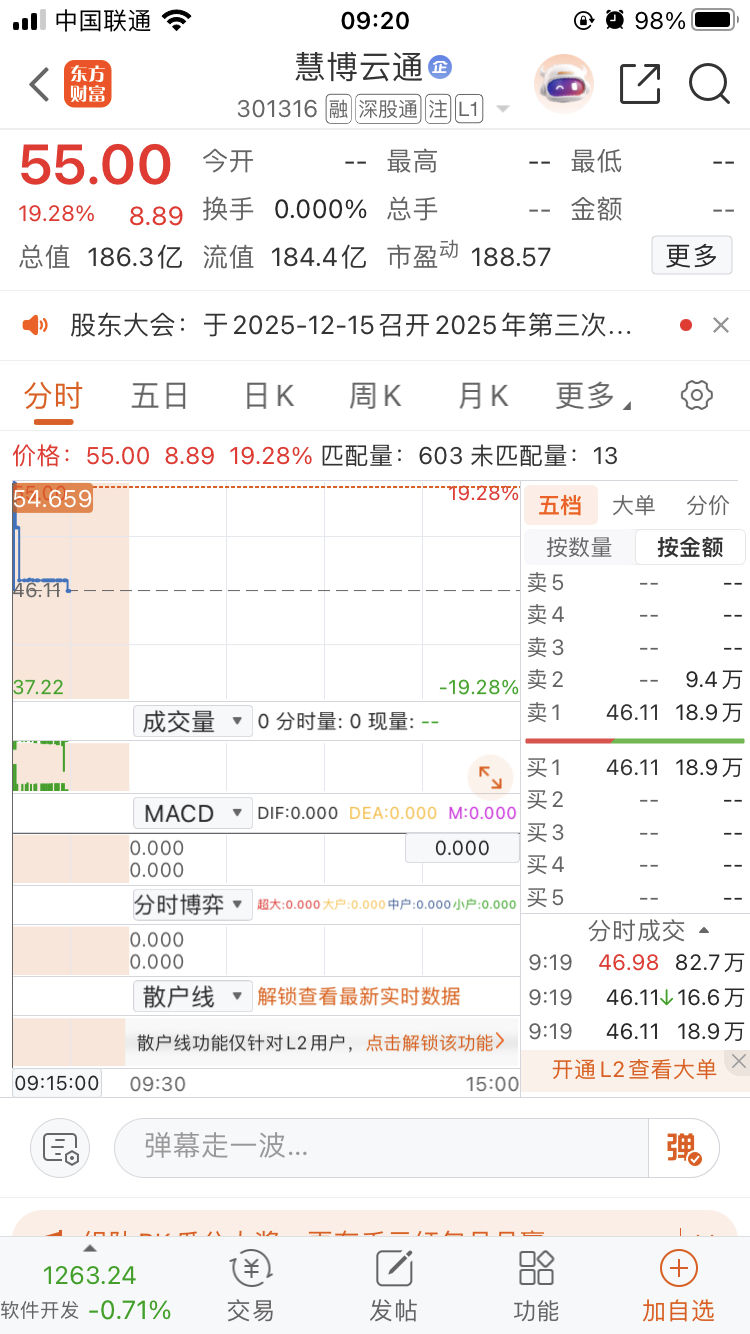Switch to the 分价 tab
Screen dimensions: 750x1334
[709, 505]
